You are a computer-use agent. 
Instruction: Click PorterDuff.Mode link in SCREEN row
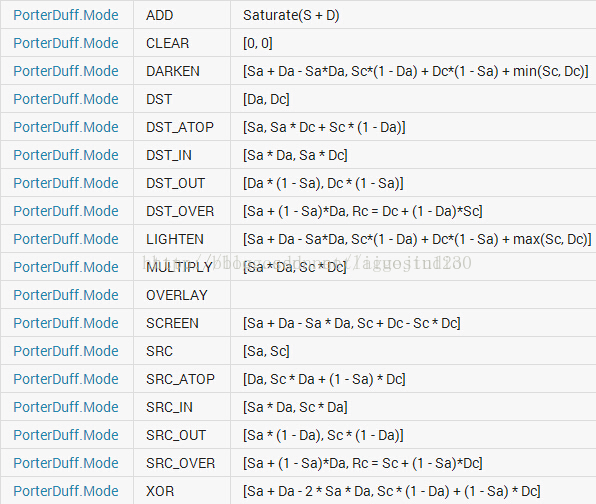pos(66,323)
